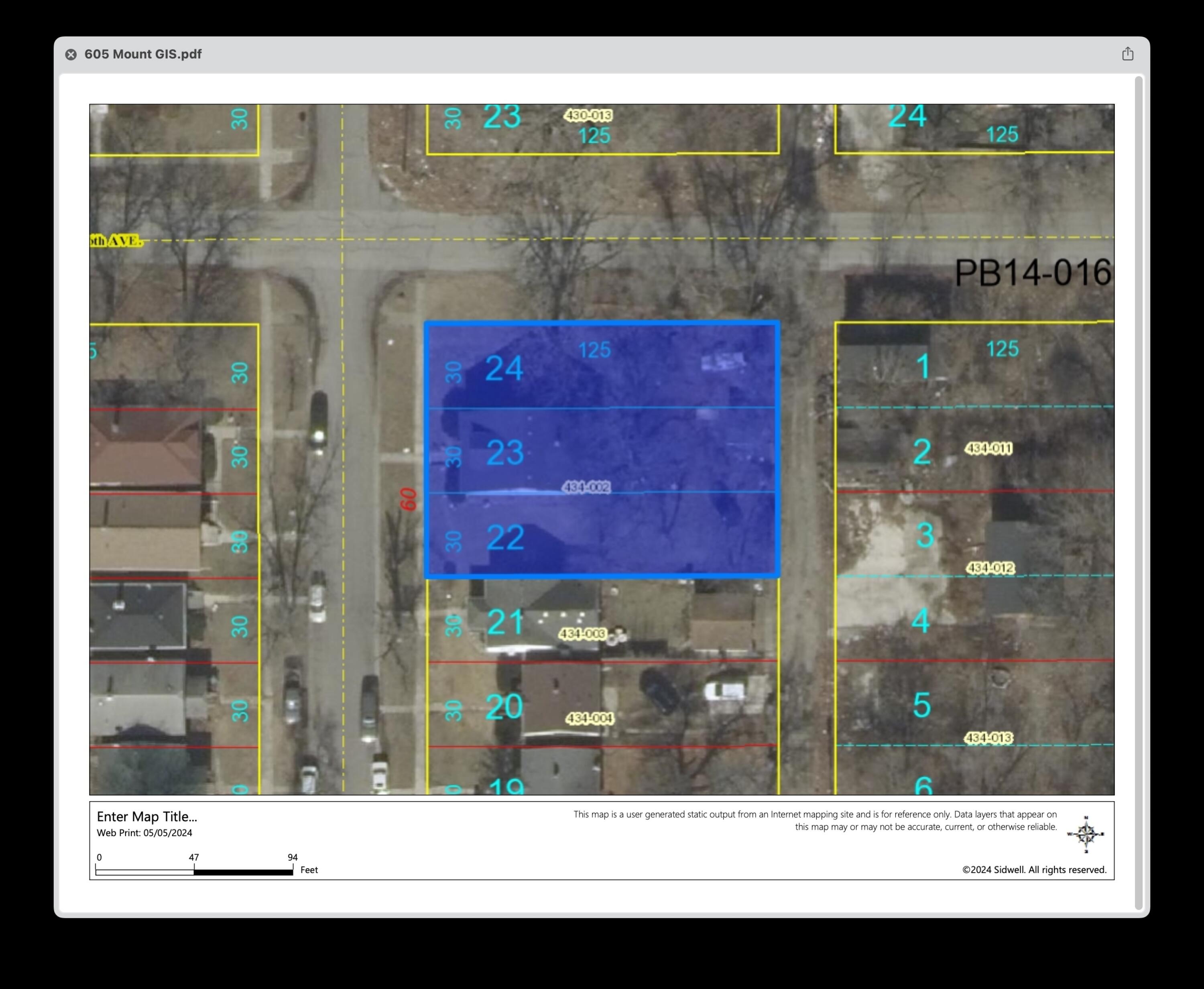
Task: Click the black half of the scale bar
Action: click(243, 872)
